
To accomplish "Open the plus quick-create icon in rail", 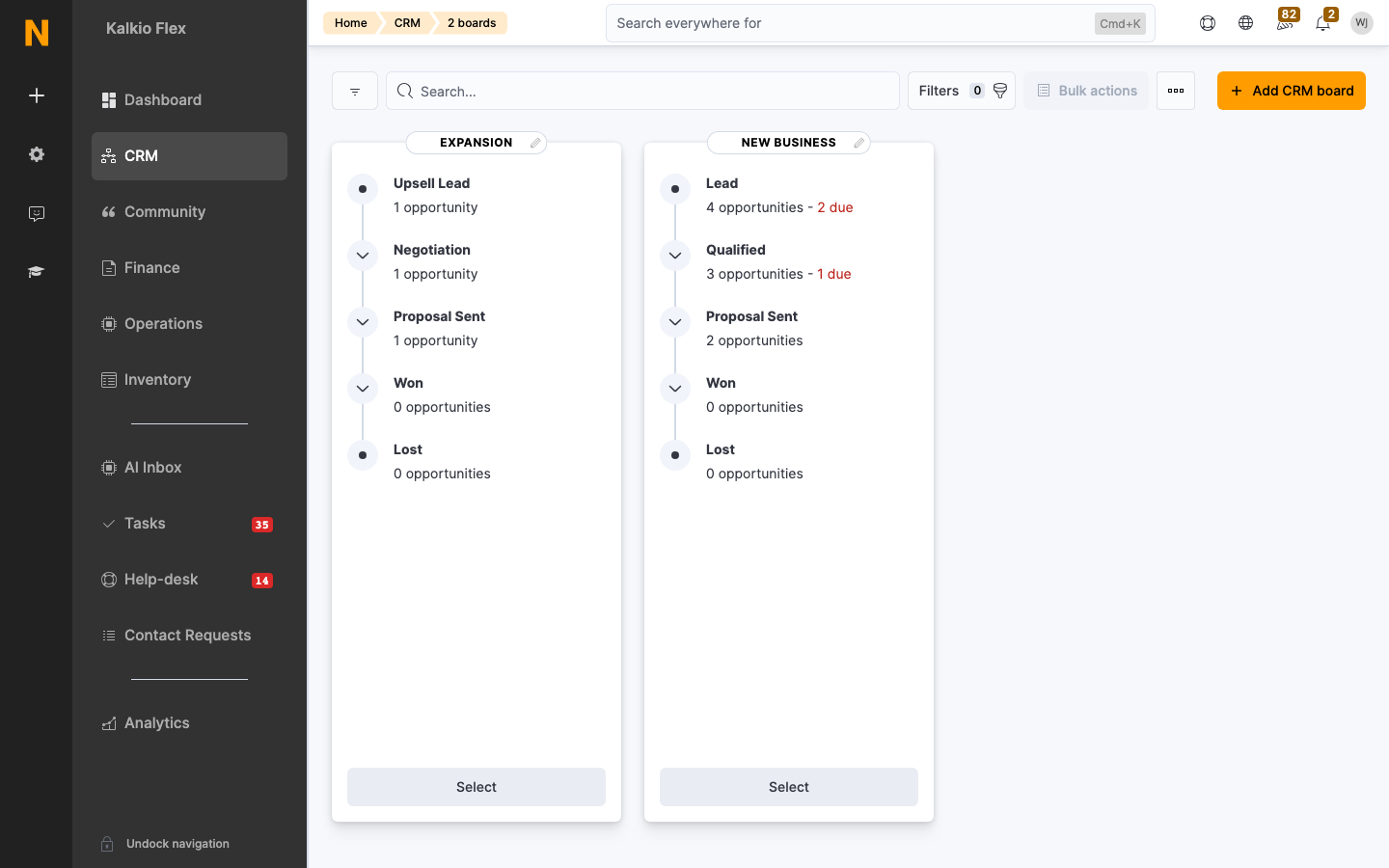I will [x=37, y=95].
